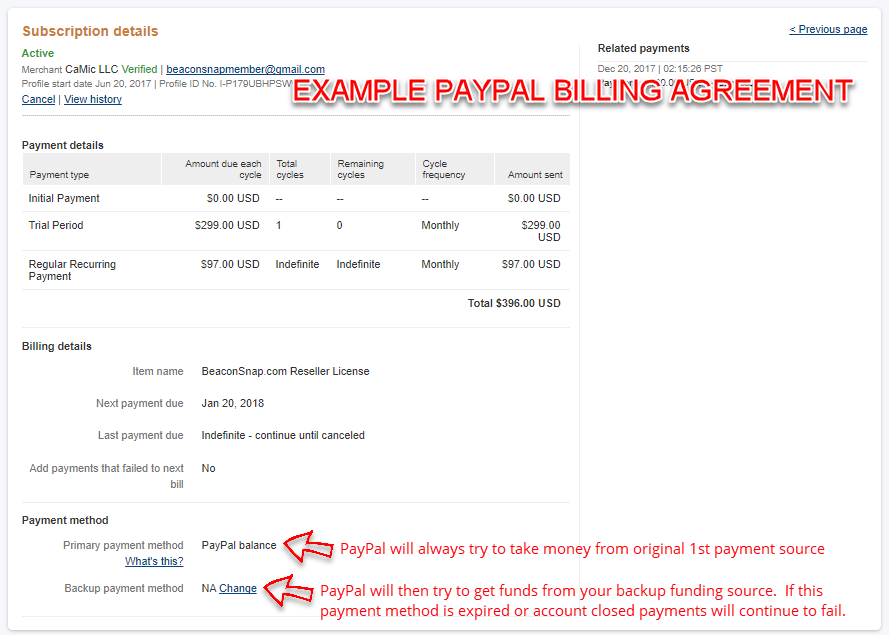Click the Remaining cycles column header
889x636 pixels.
(360, 169)
